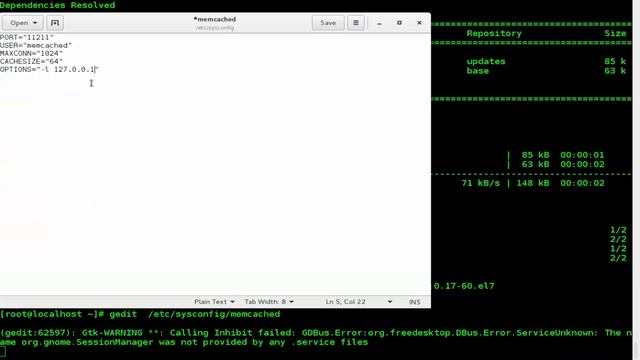Viewport: 640px width, 360px height.
Task: Open Plain Text language selector
Action: 214,302
